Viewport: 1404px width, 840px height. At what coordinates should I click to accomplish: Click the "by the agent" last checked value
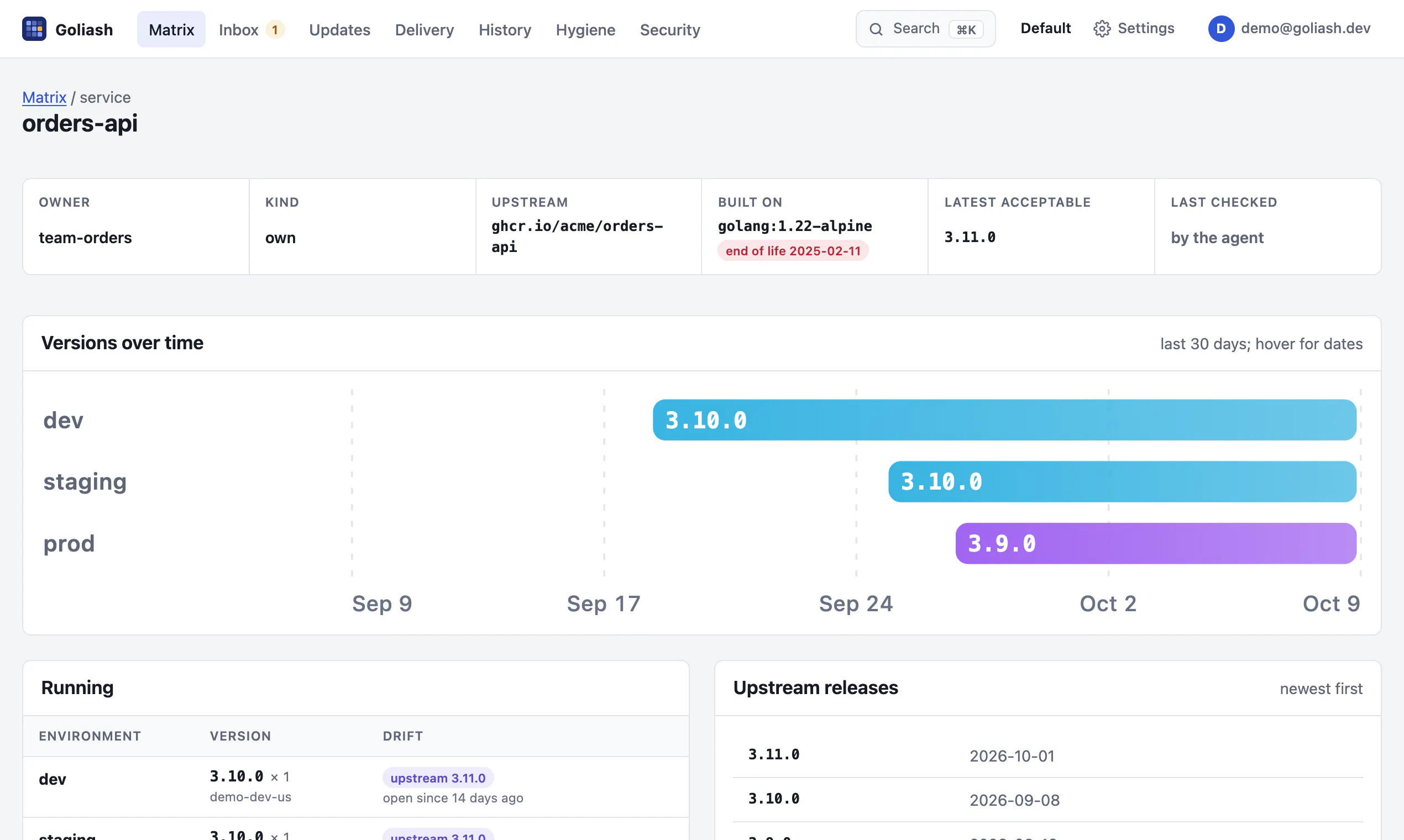(1217, 238)
